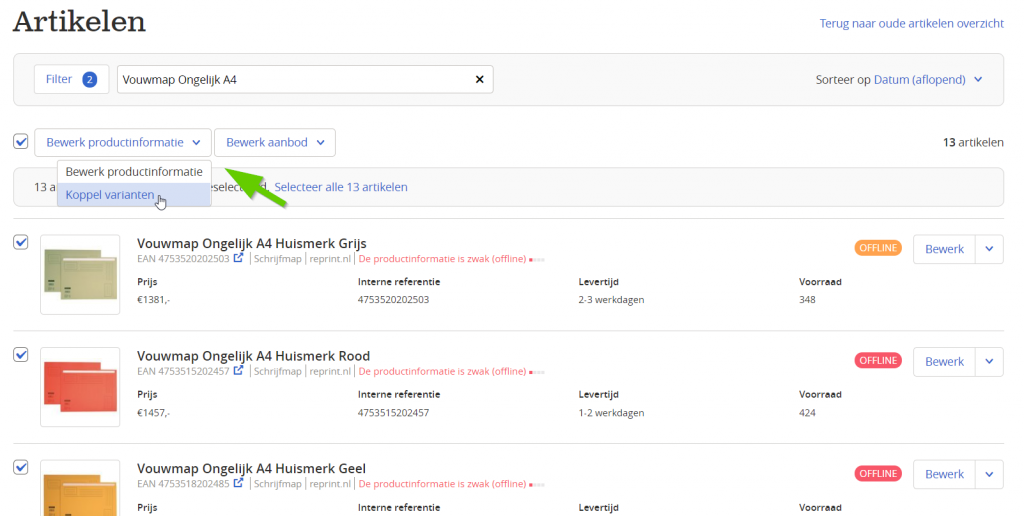Clear the search field with the X icon
The image size is (1024, 516).
(479, 79)
